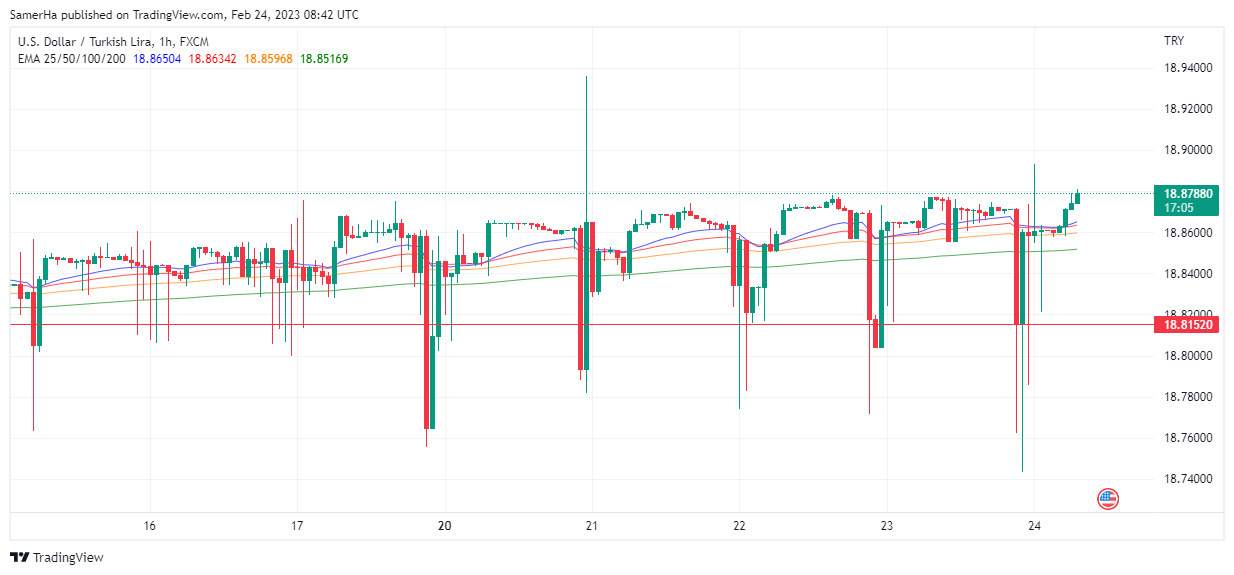Click the blue EMA value 18.86504
This screenshot has height=575, width=1234.
157,59
